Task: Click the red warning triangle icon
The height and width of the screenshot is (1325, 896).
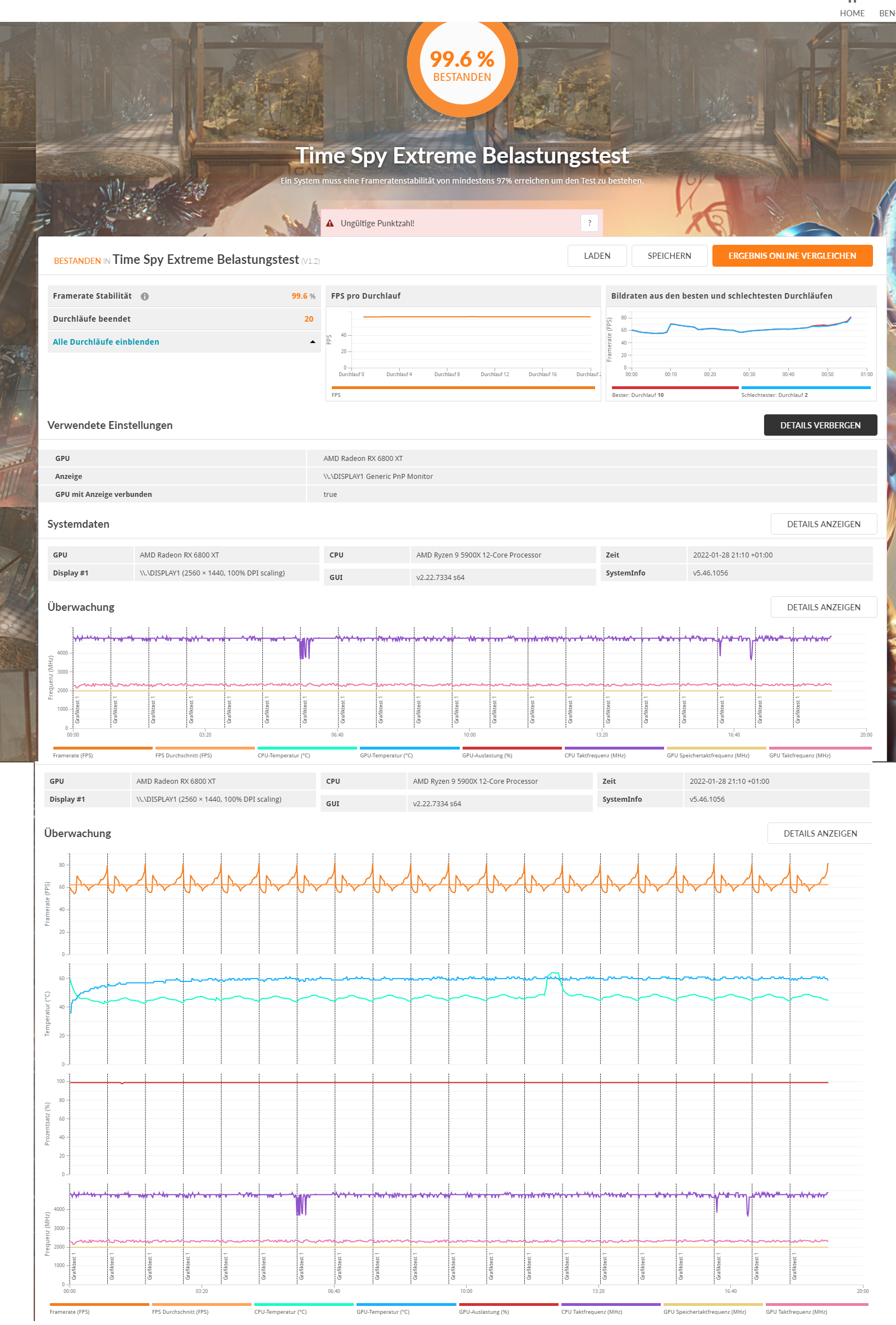Action: (330, 223)
